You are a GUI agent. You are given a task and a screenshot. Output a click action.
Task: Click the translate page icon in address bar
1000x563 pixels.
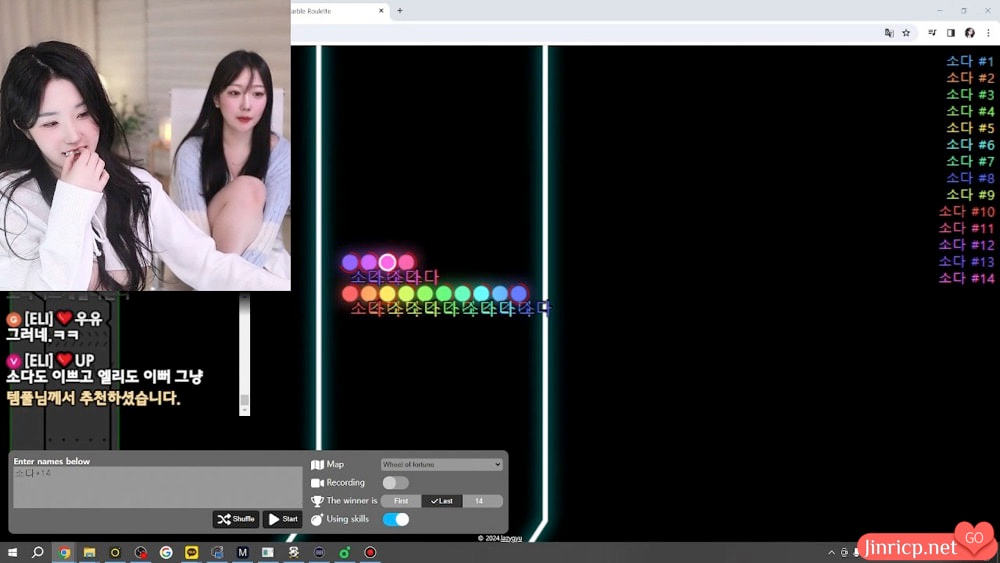(x=889, y=33)
